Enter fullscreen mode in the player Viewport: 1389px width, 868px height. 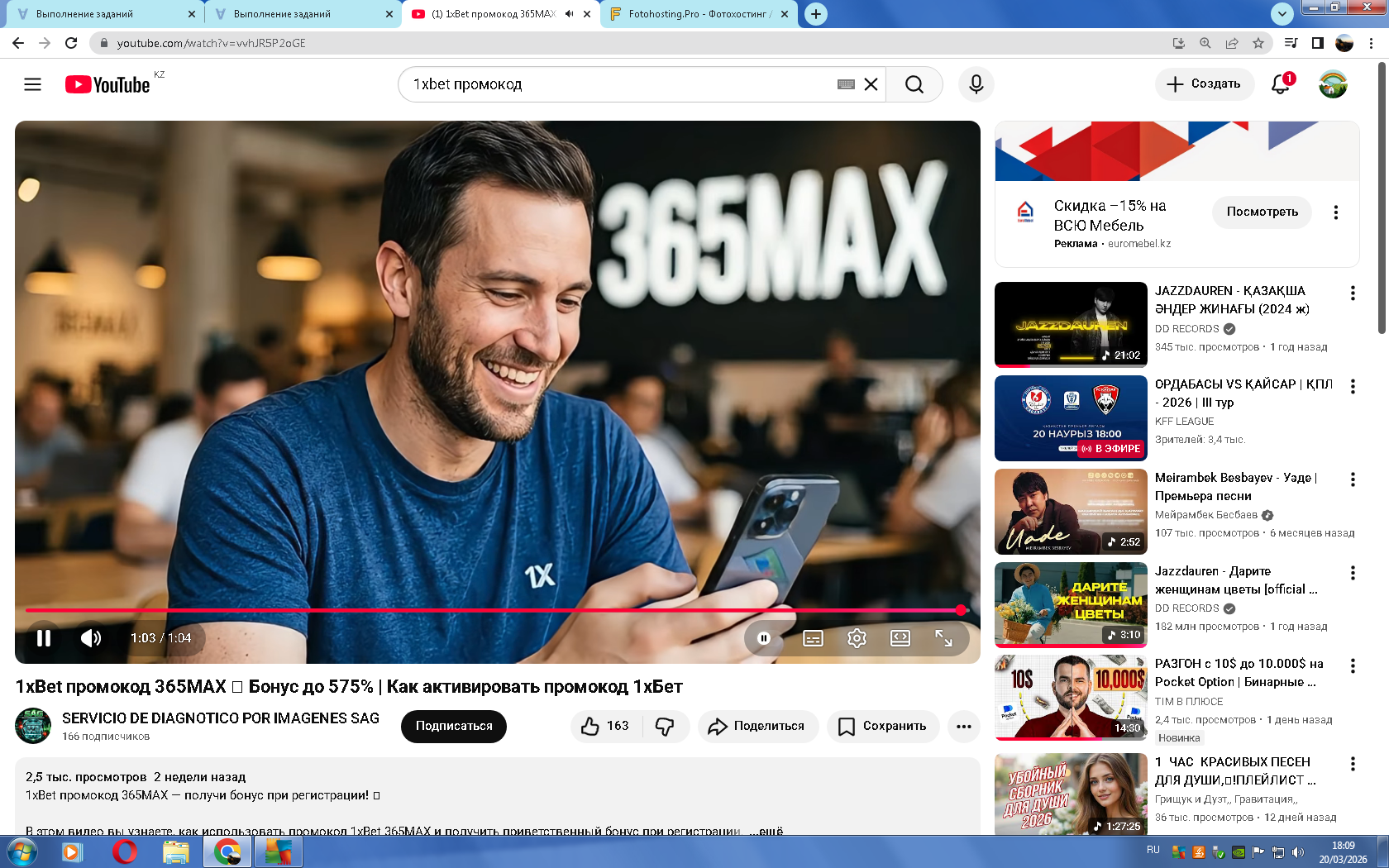(x=943, y=638)
